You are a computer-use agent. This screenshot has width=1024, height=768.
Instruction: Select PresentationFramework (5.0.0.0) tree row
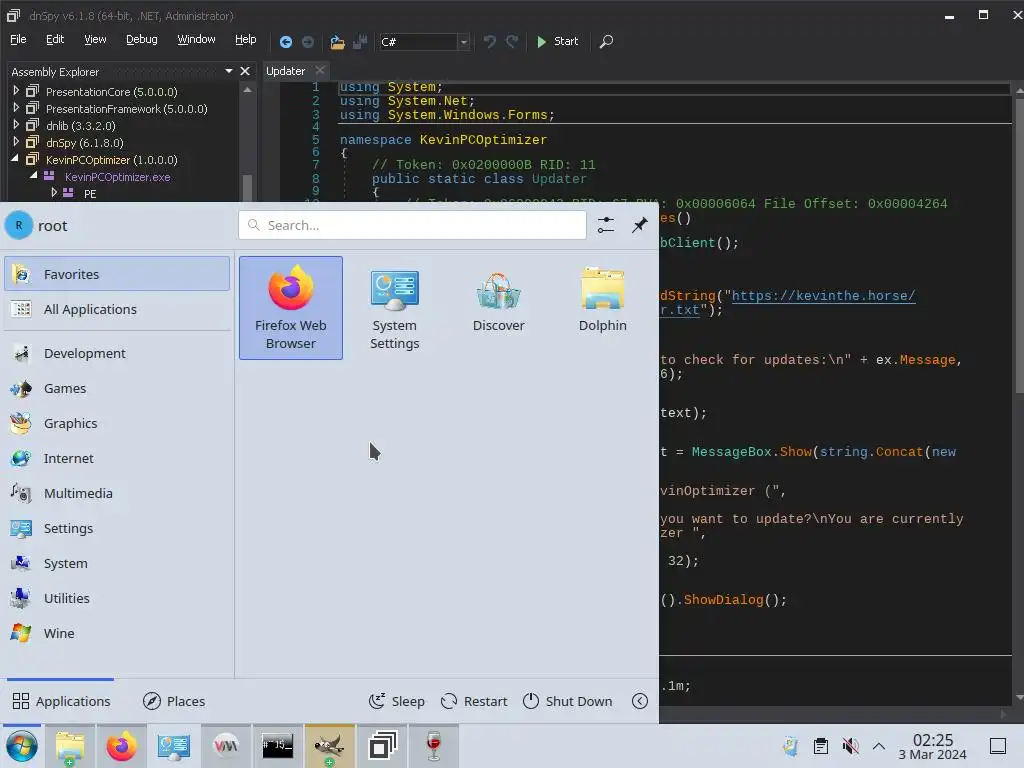(127, 109)
